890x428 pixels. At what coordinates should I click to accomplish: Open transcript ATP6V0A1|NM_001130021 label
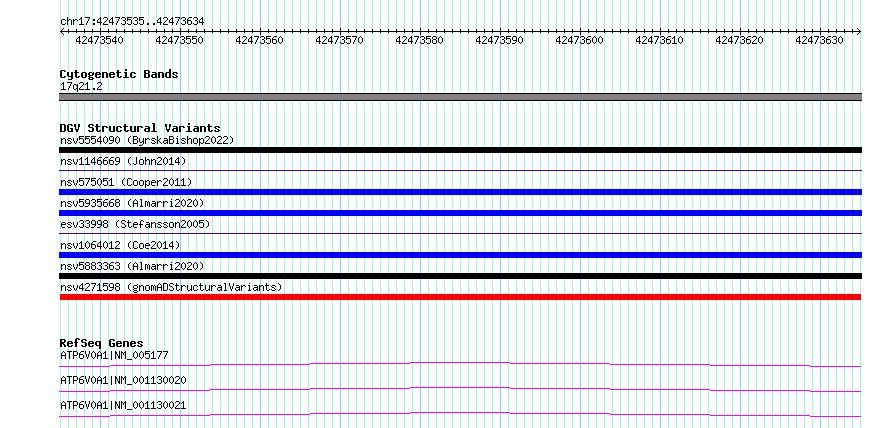[x=123, y=405]
